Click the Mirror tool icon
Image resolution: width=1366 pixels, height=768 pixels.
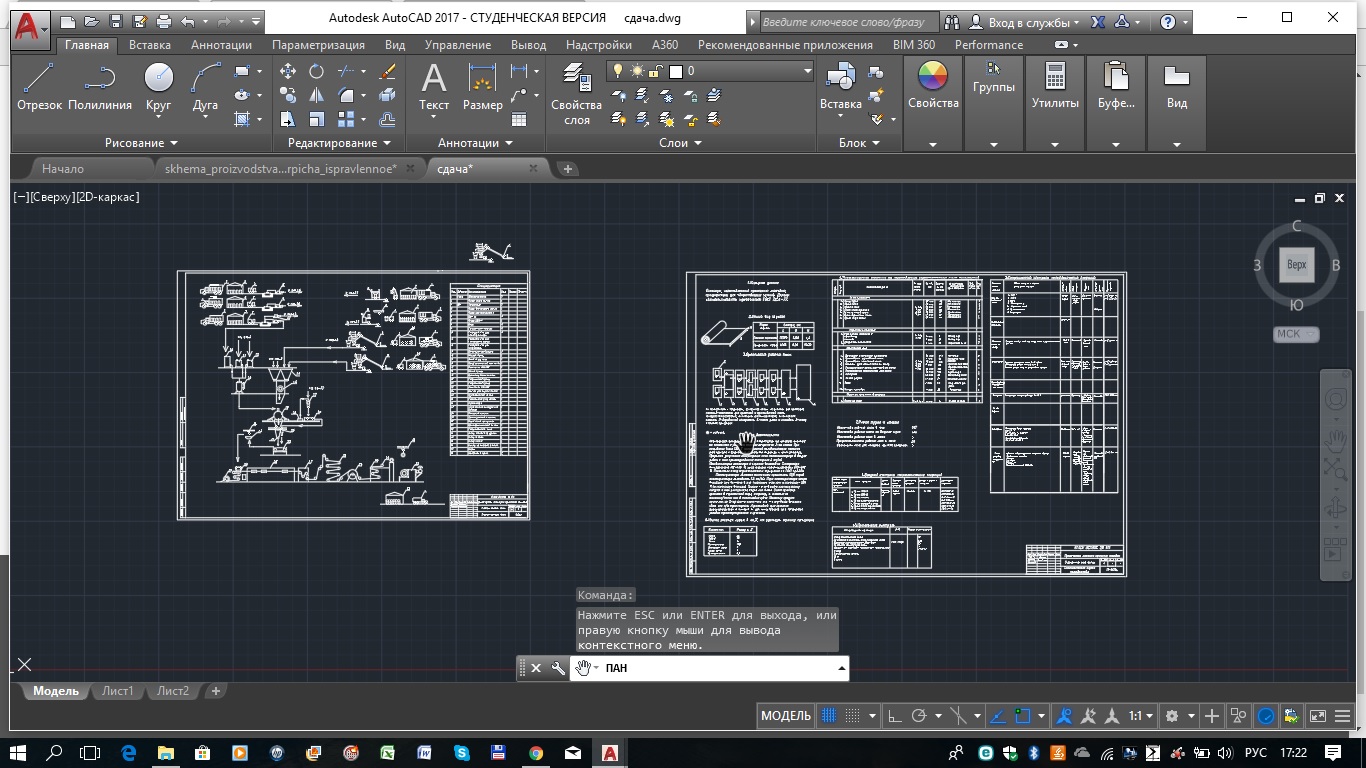(316, 95)
